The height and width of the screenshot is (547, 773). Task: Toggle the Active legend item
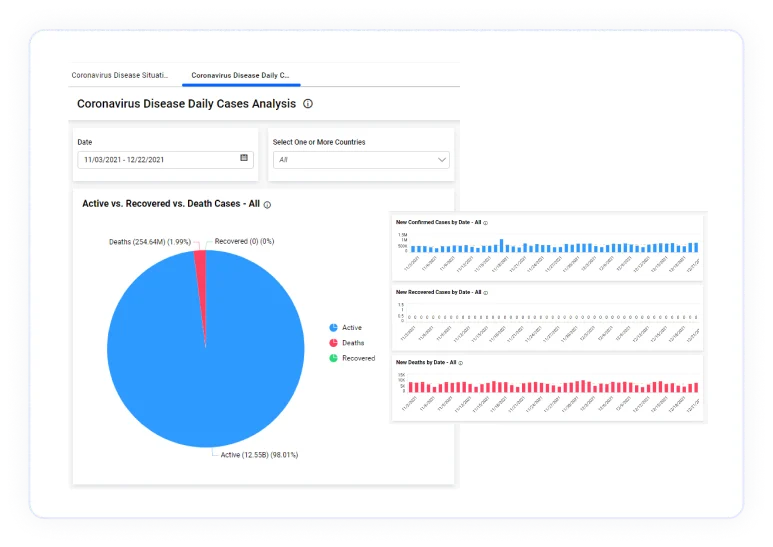(x=346, y=328)
